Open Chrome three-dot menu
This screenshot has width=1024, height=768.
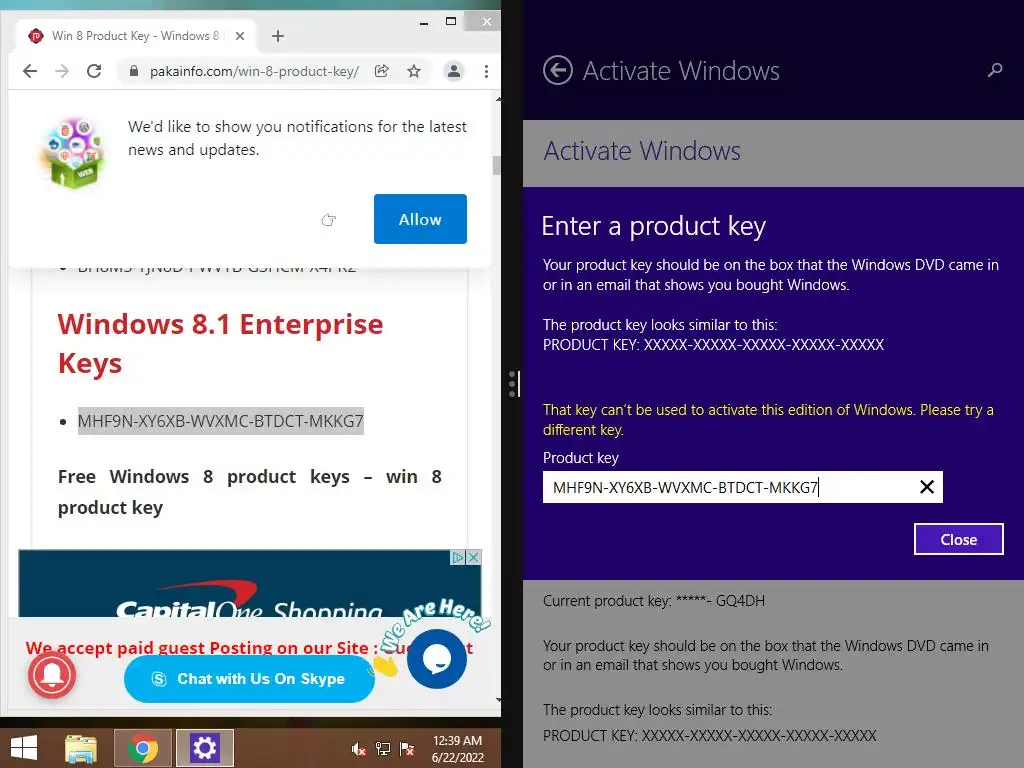point(487,71)
